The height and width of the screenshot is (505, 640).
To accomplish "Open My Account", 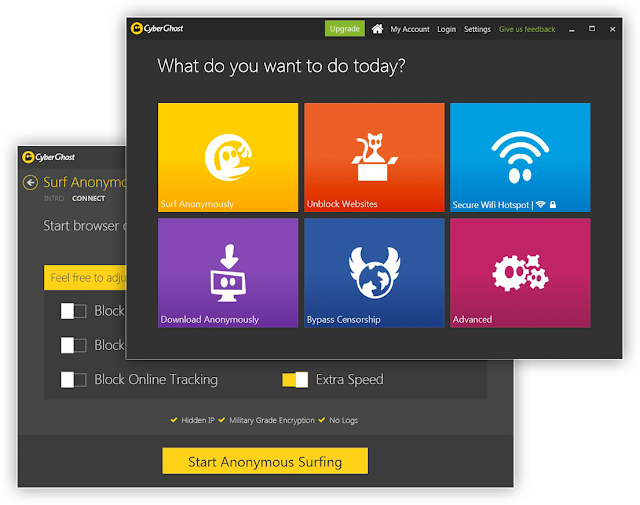I will click(x=410, y=29).
